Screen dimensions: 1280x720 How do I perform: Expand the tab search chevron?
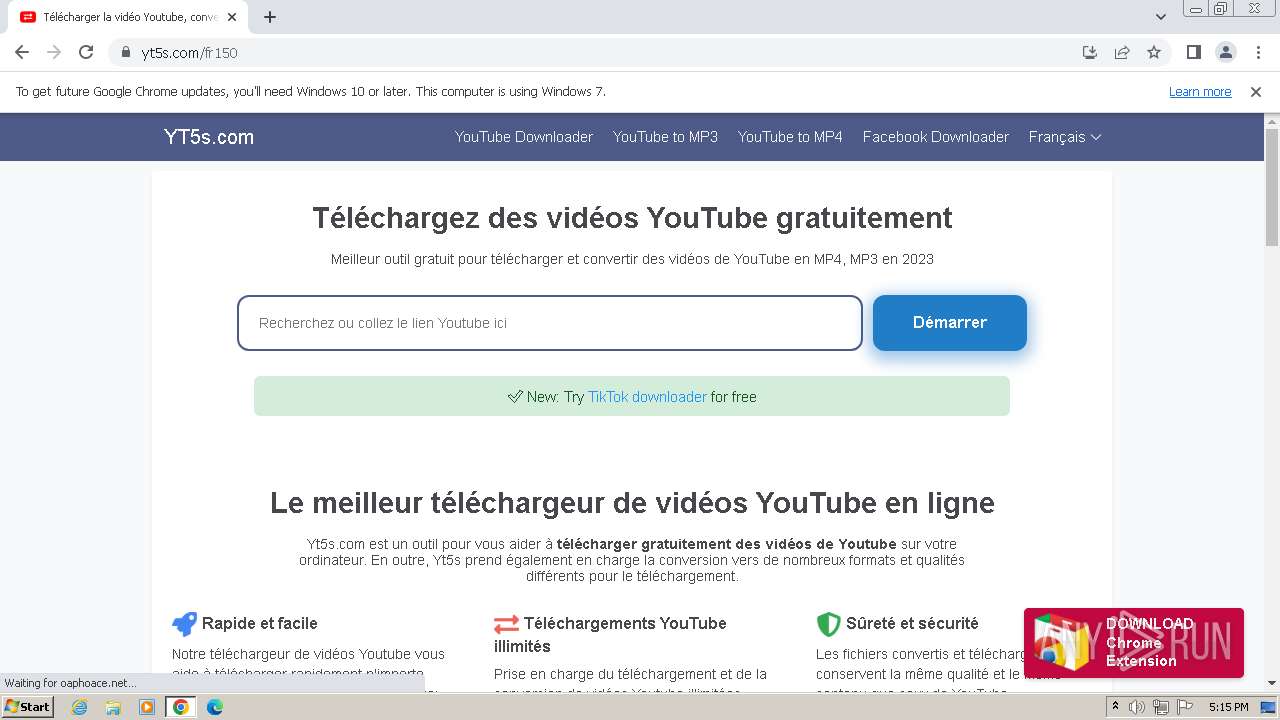[1161, 17]
